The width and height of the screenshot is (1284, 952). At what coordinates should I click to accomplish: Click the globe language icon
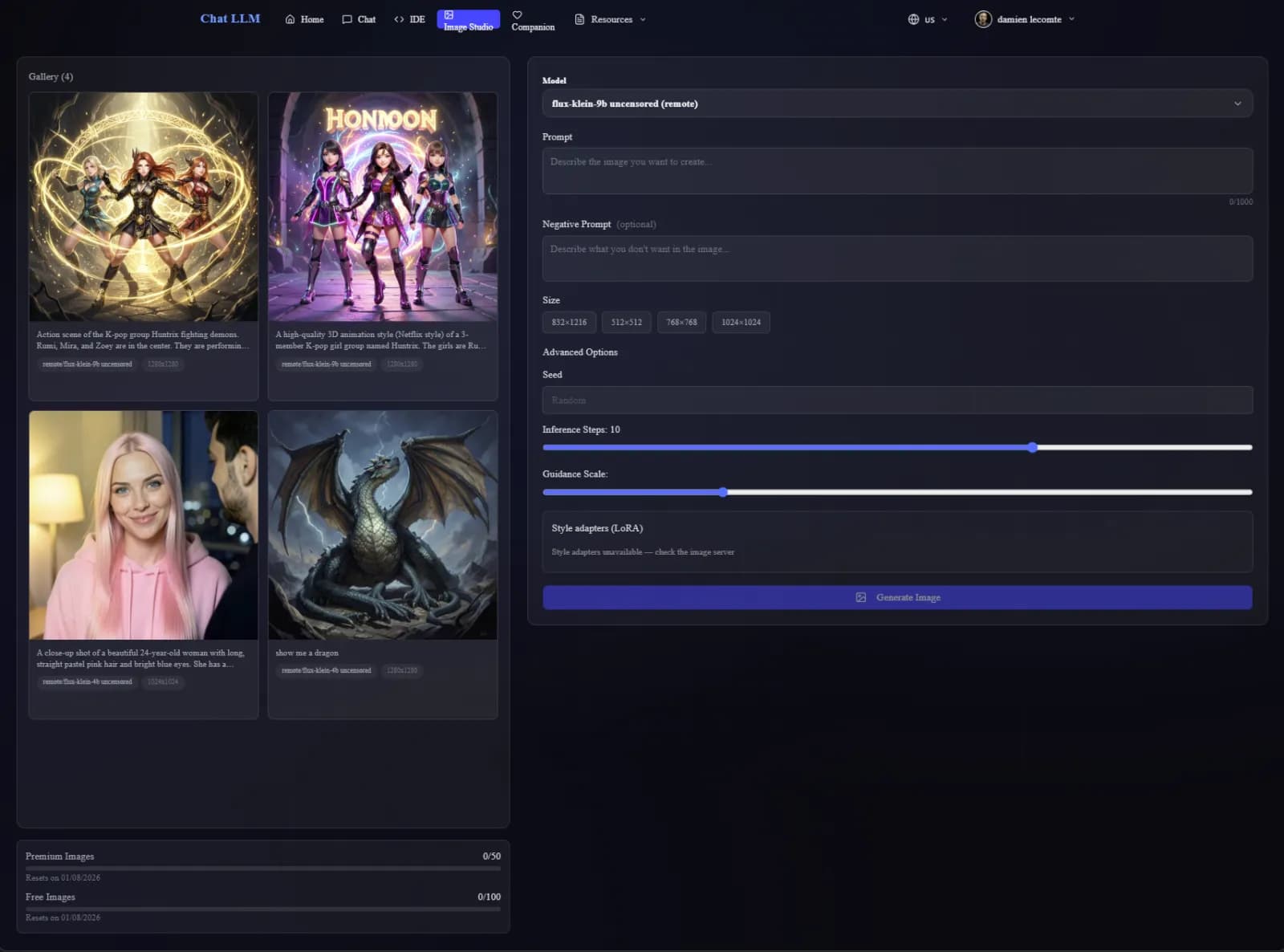(x=913, y=19)
